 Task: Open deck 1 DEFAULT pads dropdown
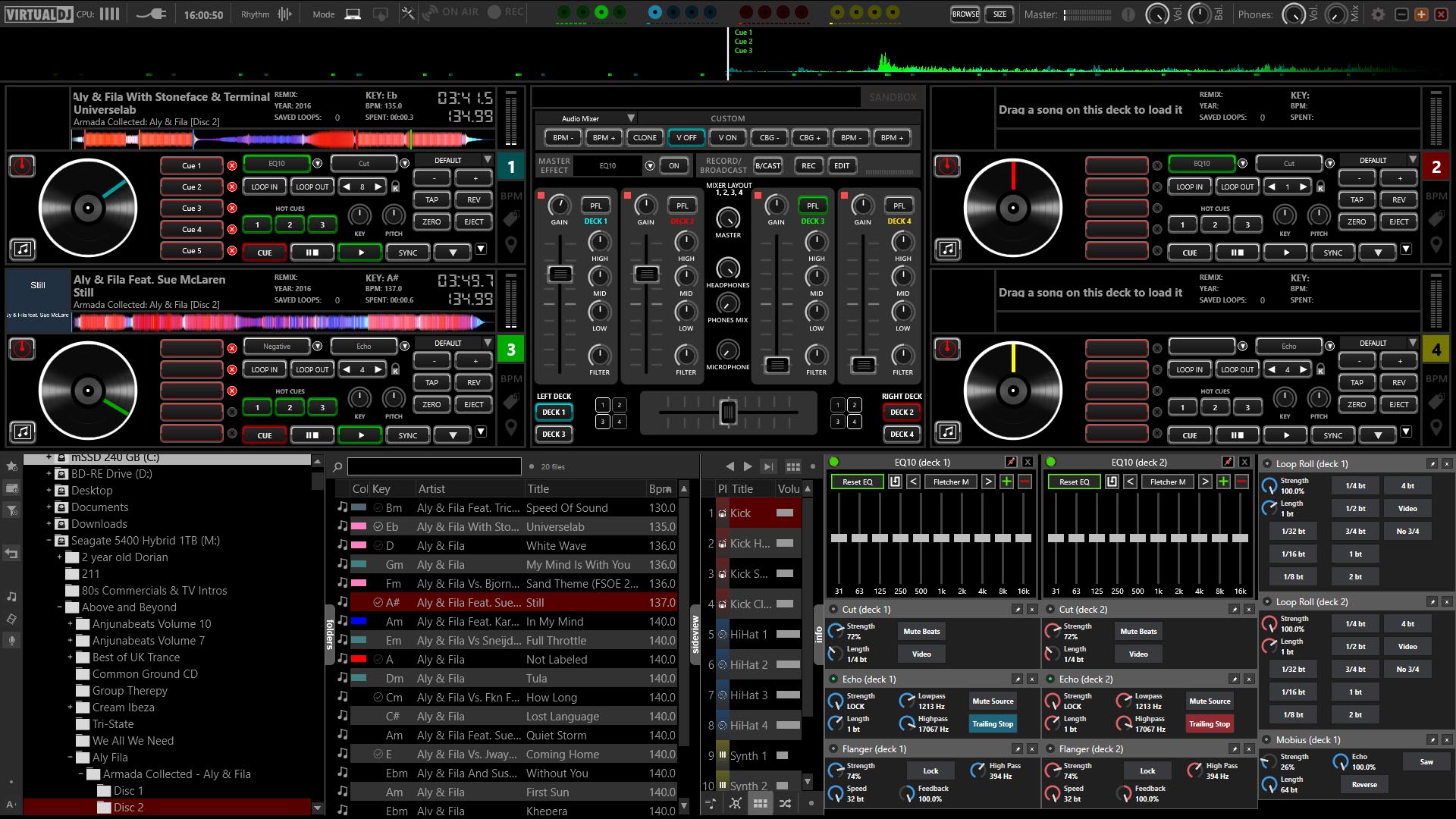(x=487, y=160)
